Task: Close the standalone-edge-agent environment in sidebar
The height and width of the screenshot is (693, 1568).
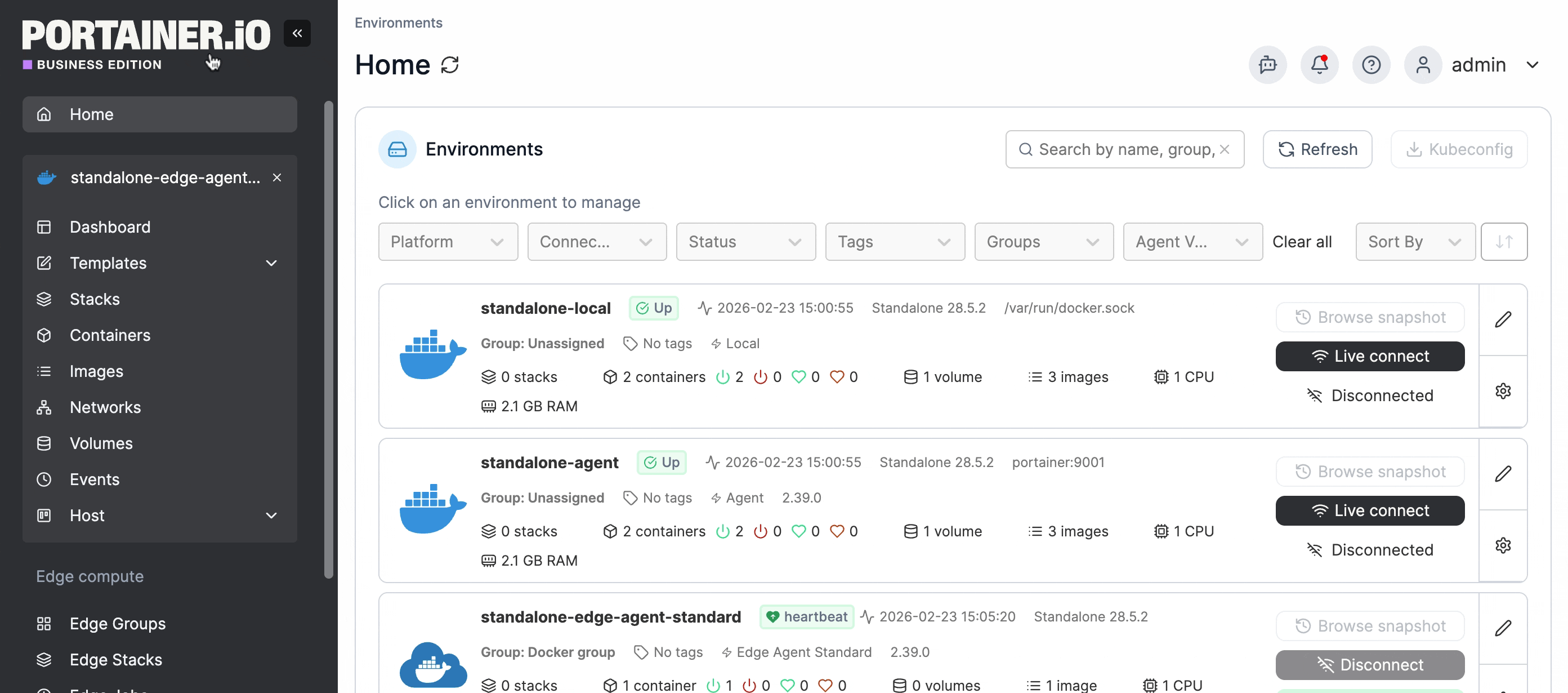Action: pos(277,177)
